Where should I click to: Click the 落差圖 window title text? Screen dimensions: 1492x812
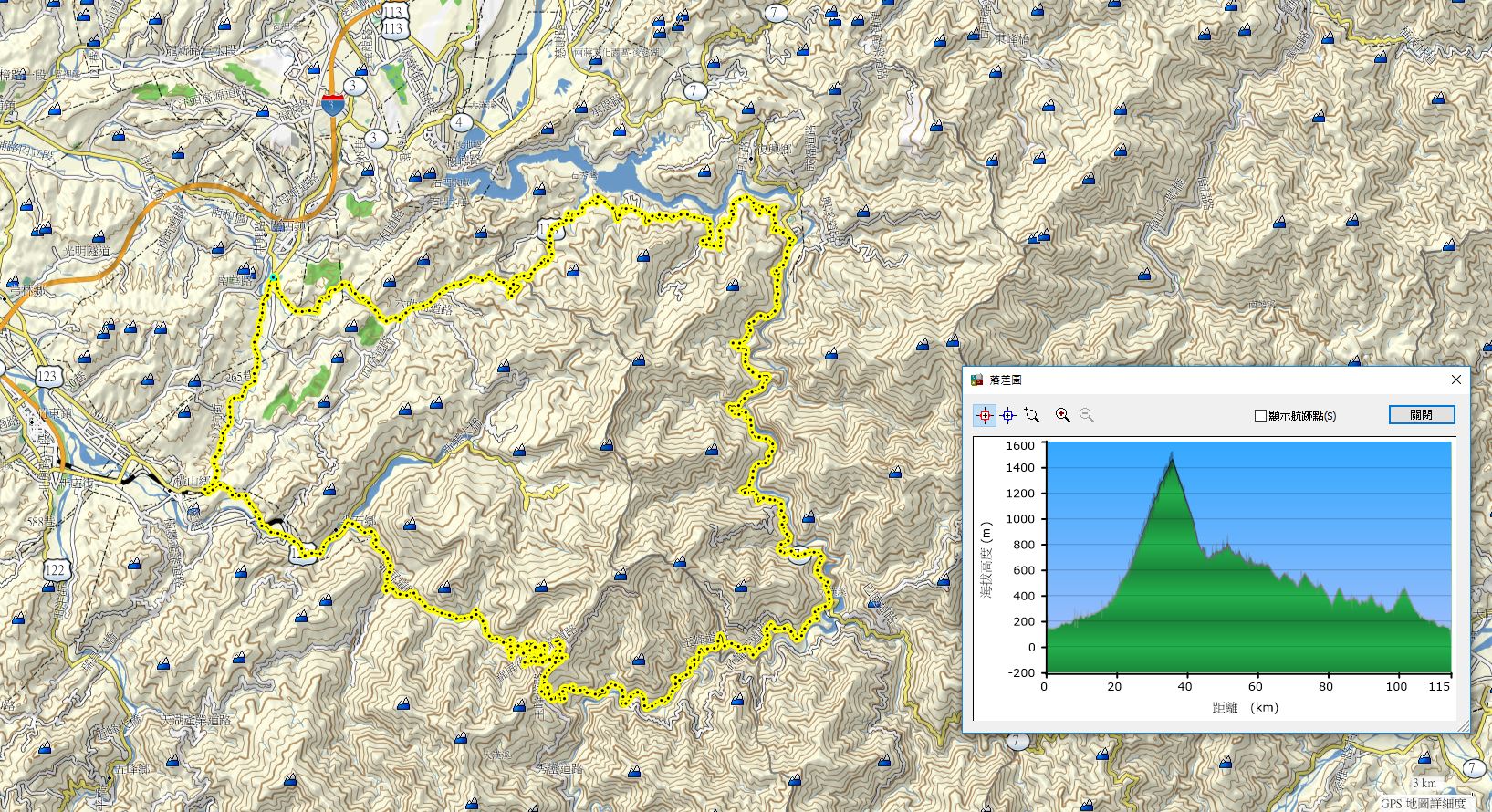pos(1006,380)
